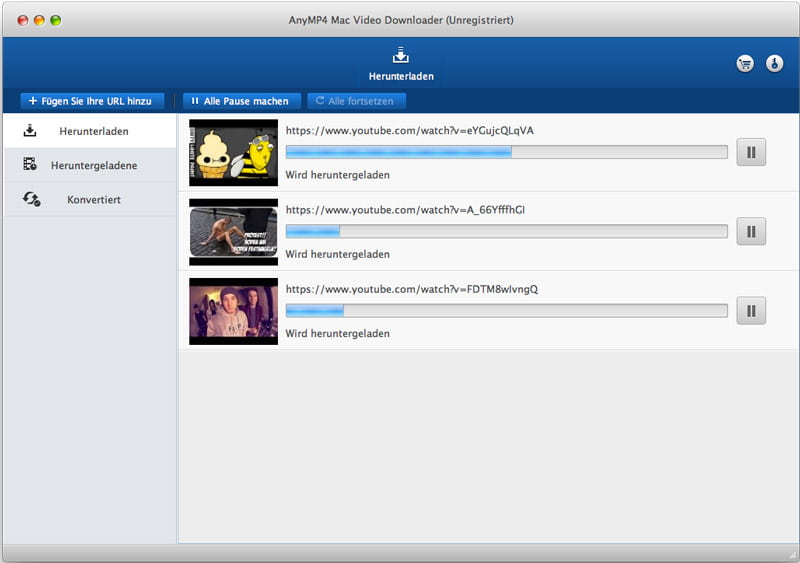Click 'Fügen Sie Ihre URL hinzu' button

(92, 101)
